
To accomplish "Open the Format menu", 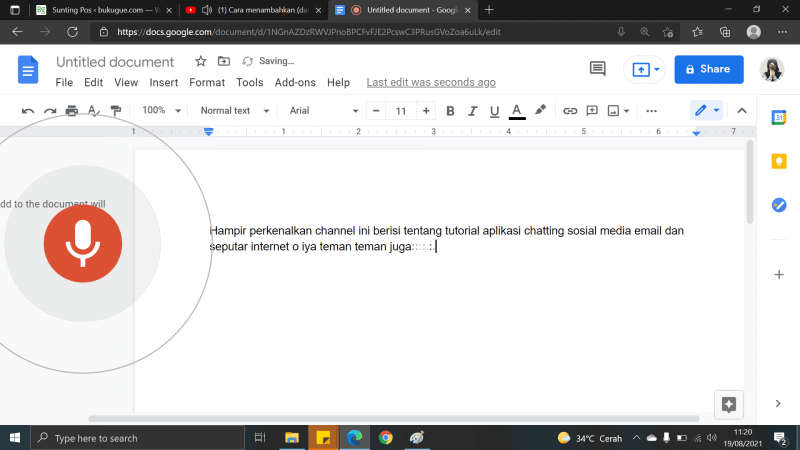I will [207, 83].
